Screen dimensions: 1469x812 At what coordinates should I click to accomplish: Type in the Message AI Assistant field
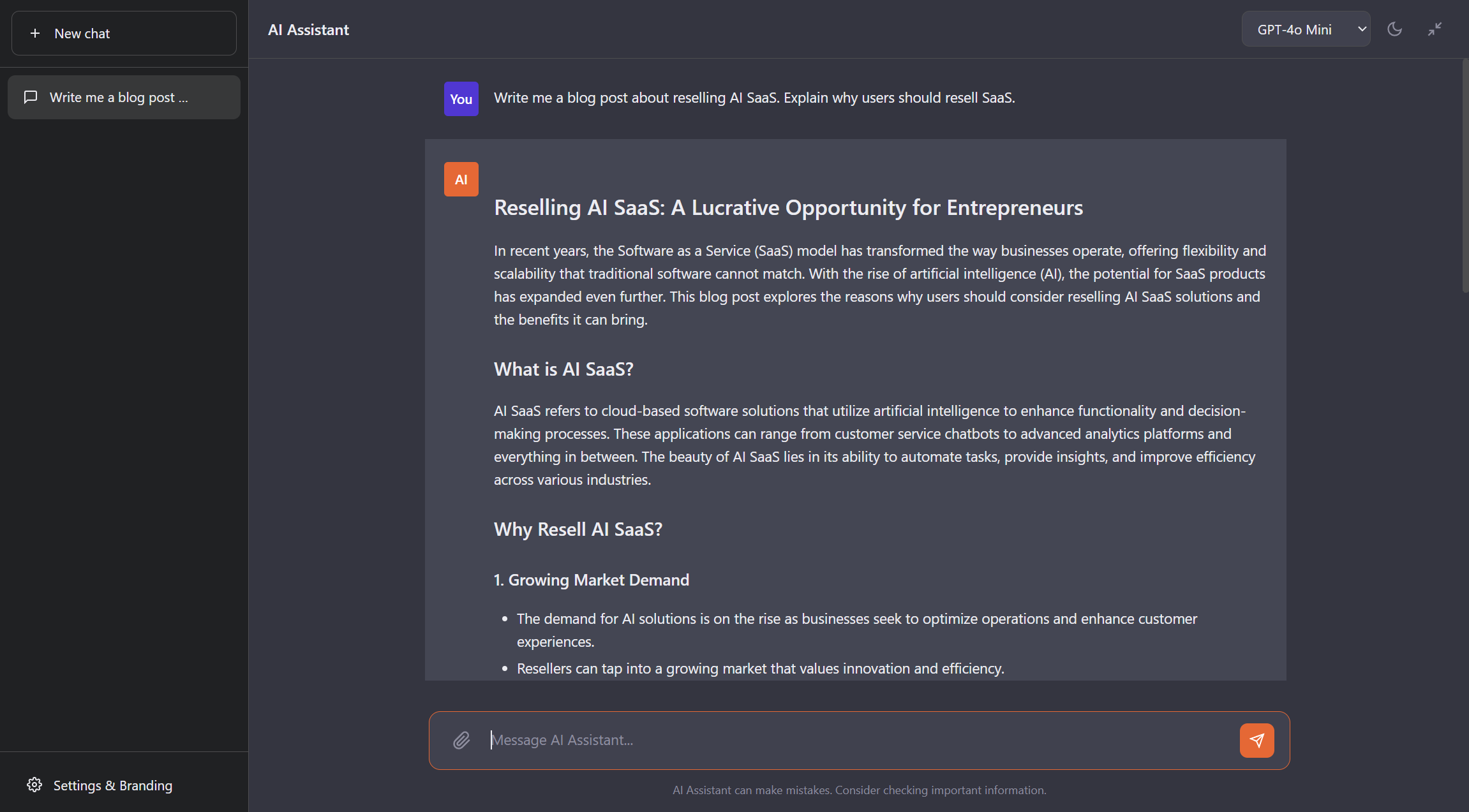click(861, 740)
